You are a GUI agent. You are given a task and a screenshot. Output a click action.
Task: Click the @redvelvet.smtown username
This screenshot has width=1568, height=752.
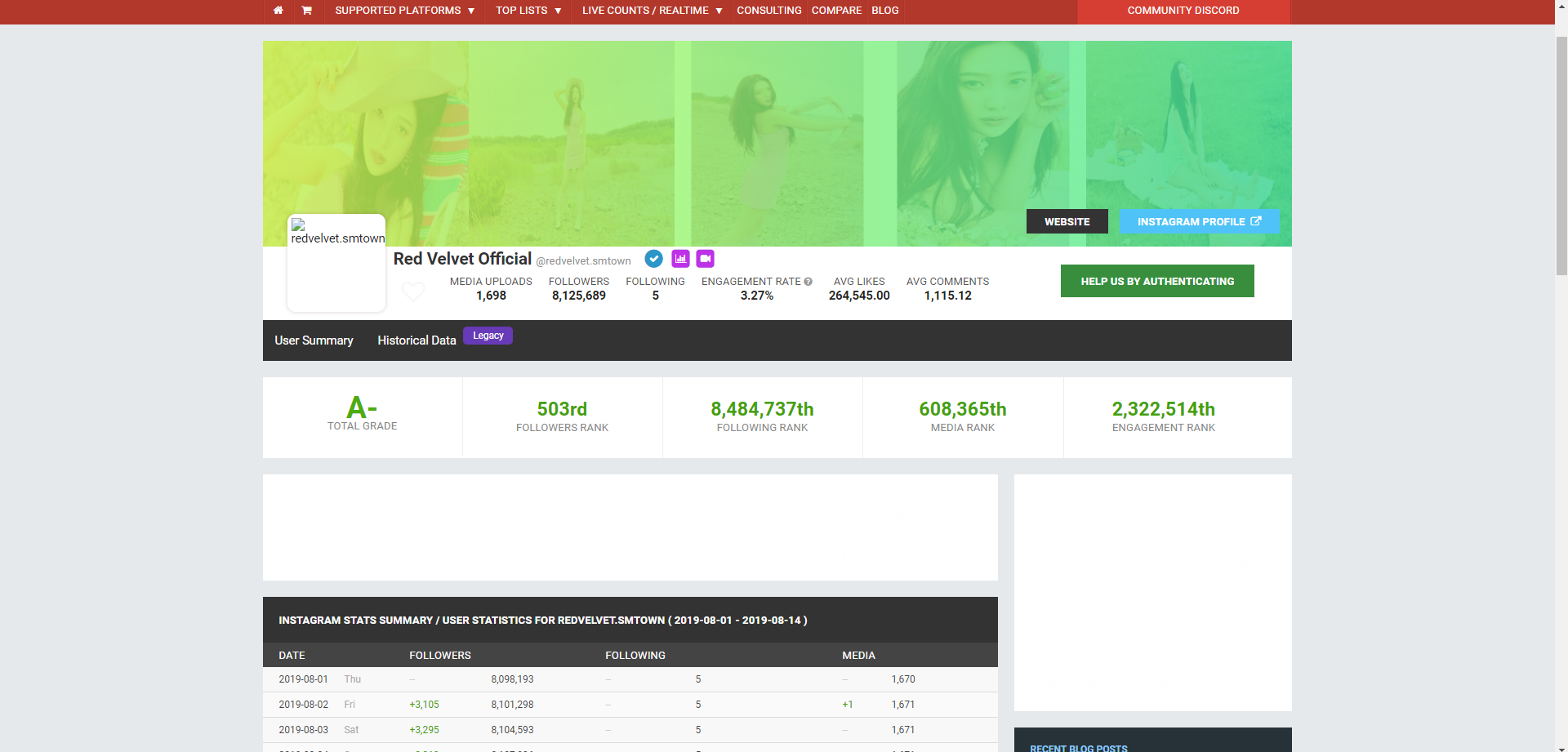coord(583,261)
